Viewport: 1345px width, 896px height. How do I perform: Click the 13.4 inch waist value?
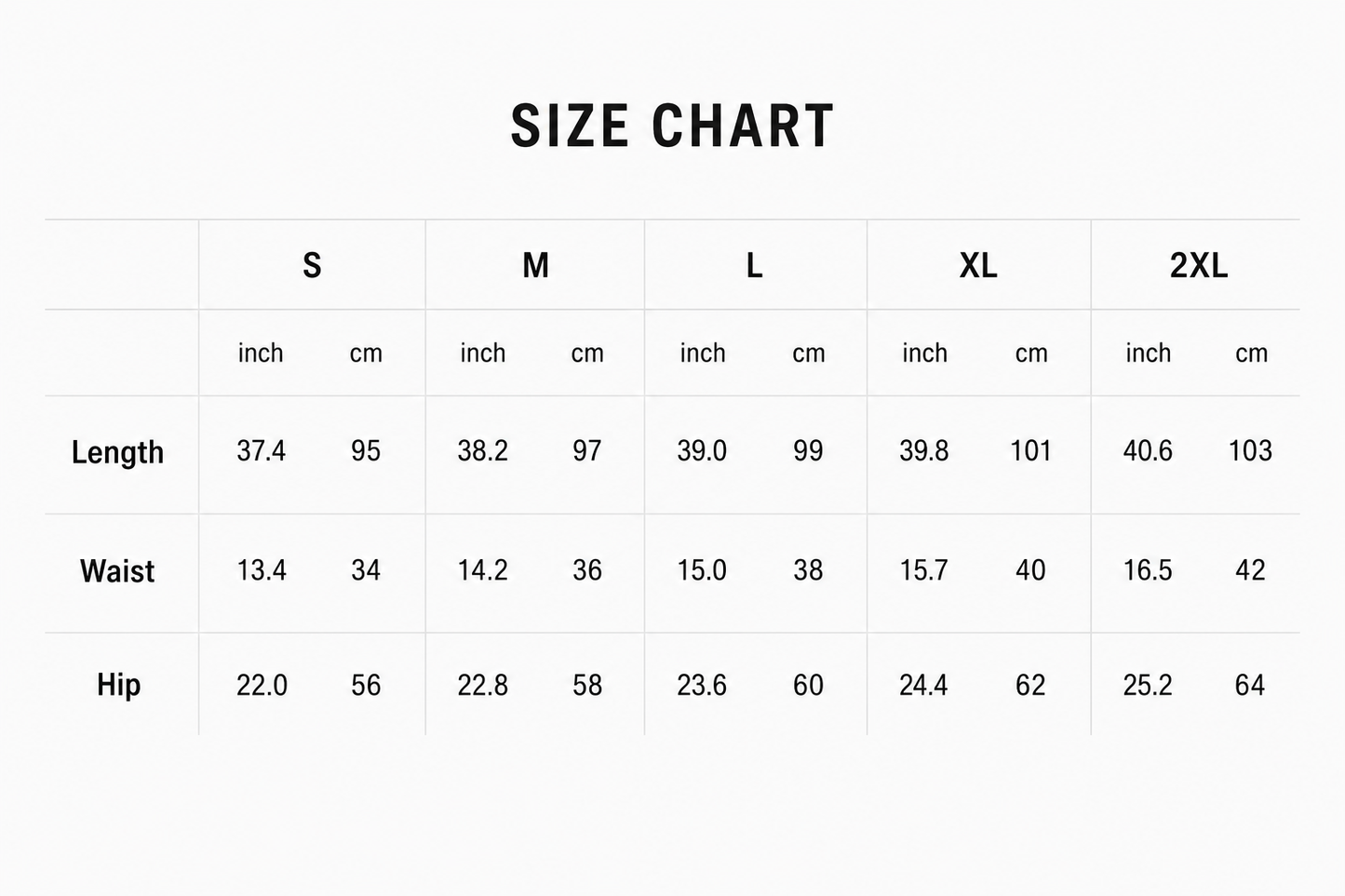click(x=261, y=570)
